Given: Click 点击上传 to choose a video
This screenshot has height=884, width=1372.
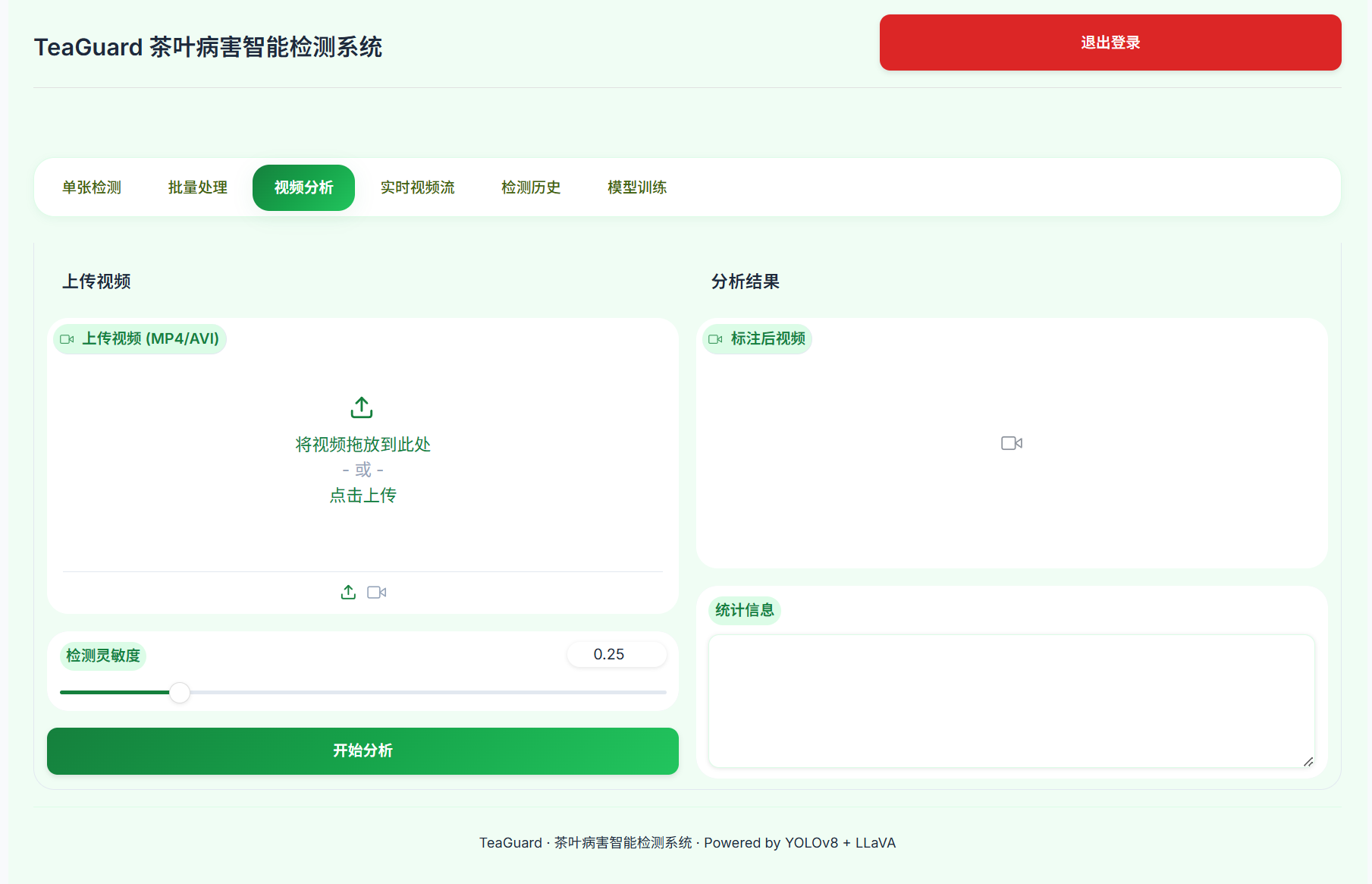Looking at the screenshot, I should [x=363, y=495].
